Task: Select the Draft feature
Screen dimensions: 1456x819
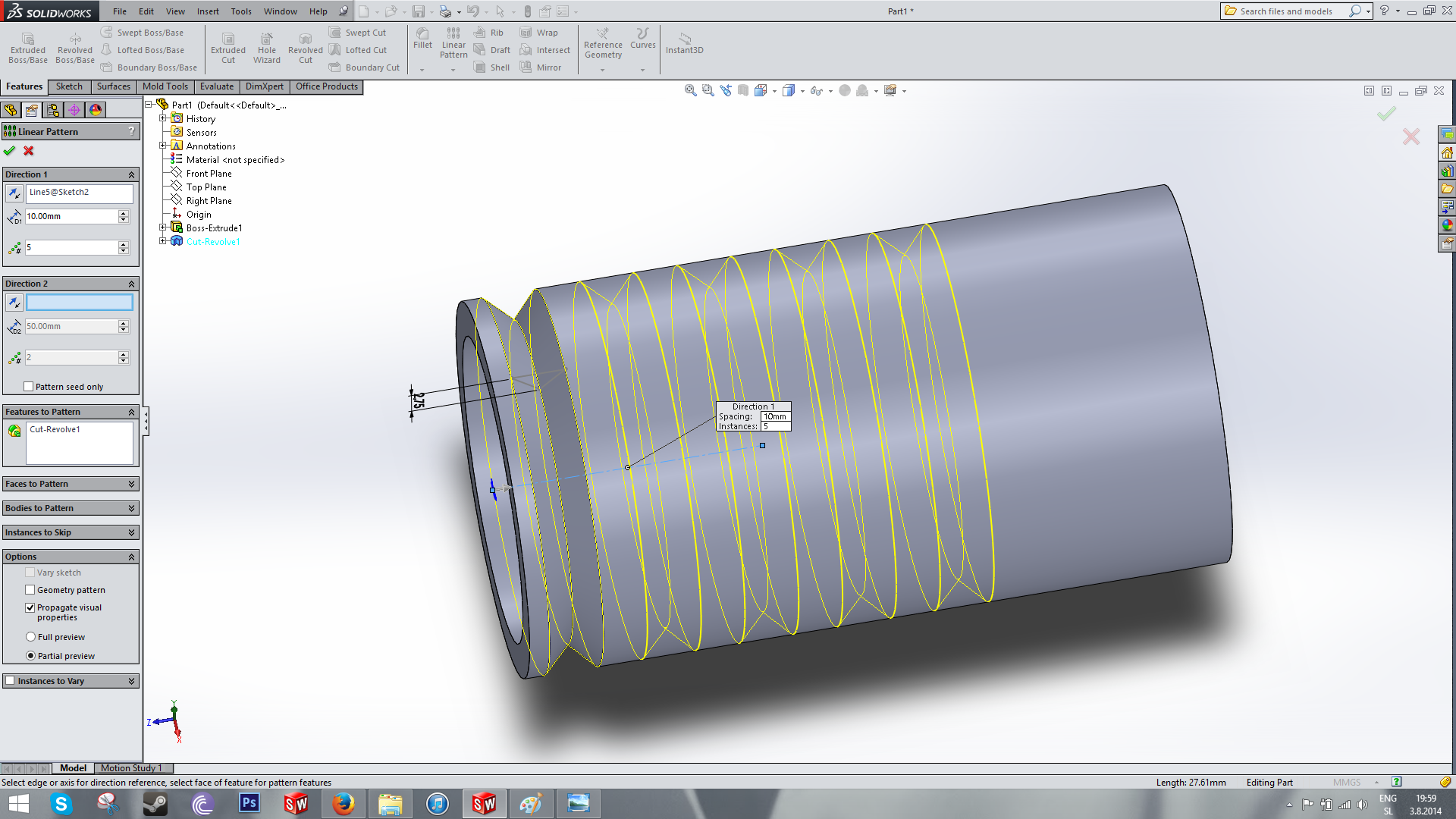Action: (x=491, y=50)
